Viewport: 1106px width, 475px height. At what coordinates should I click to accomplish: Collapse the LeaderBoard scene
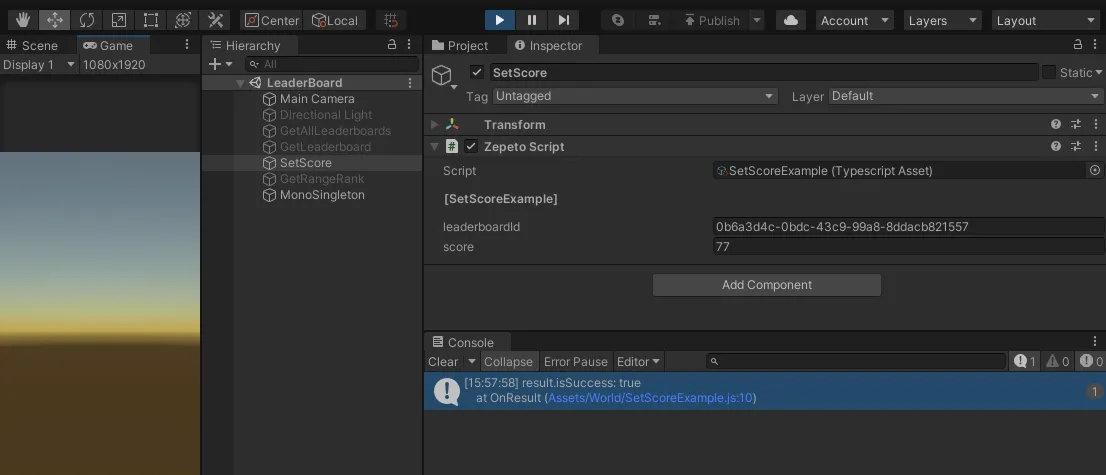240,83
